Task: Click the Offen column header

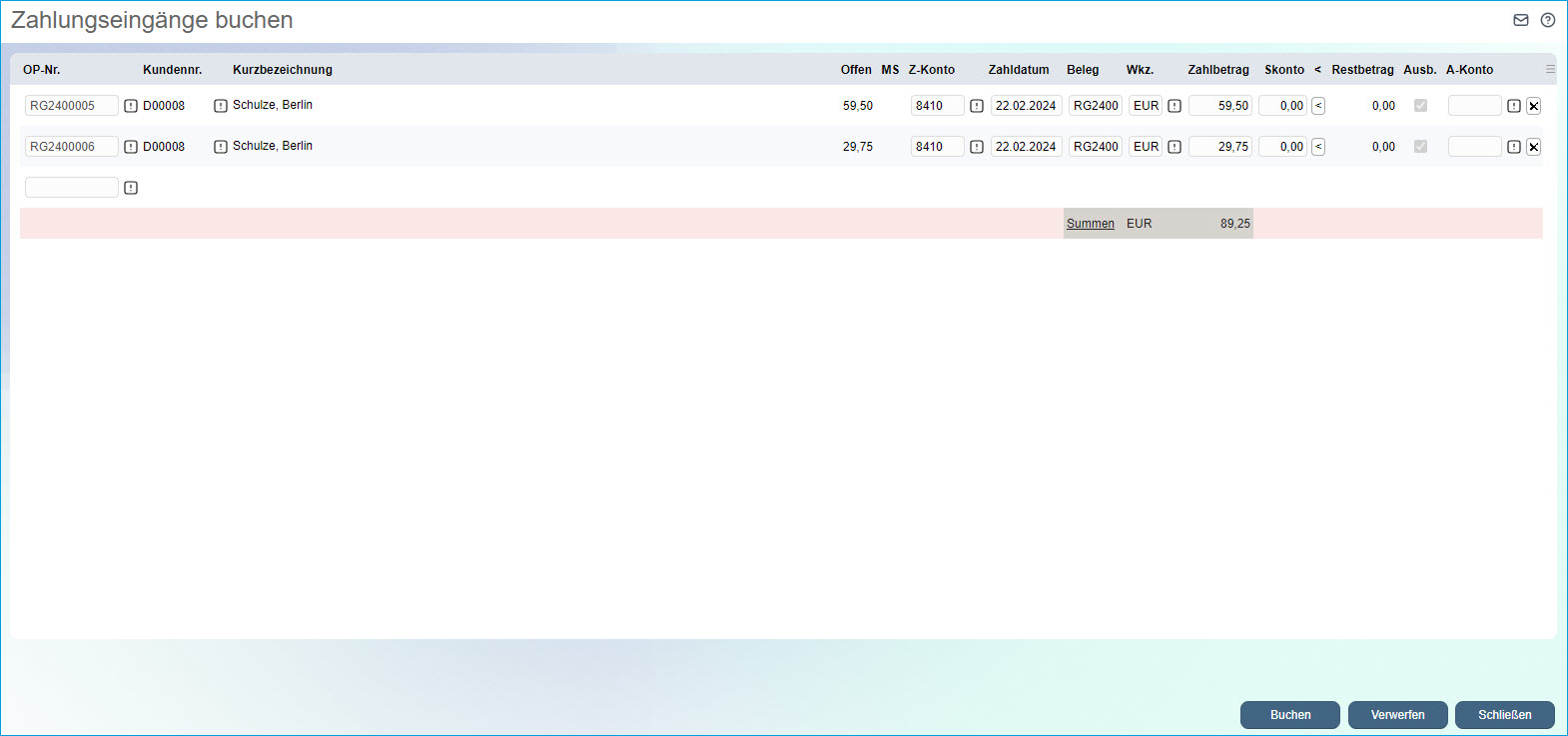Action: point(856,70)
